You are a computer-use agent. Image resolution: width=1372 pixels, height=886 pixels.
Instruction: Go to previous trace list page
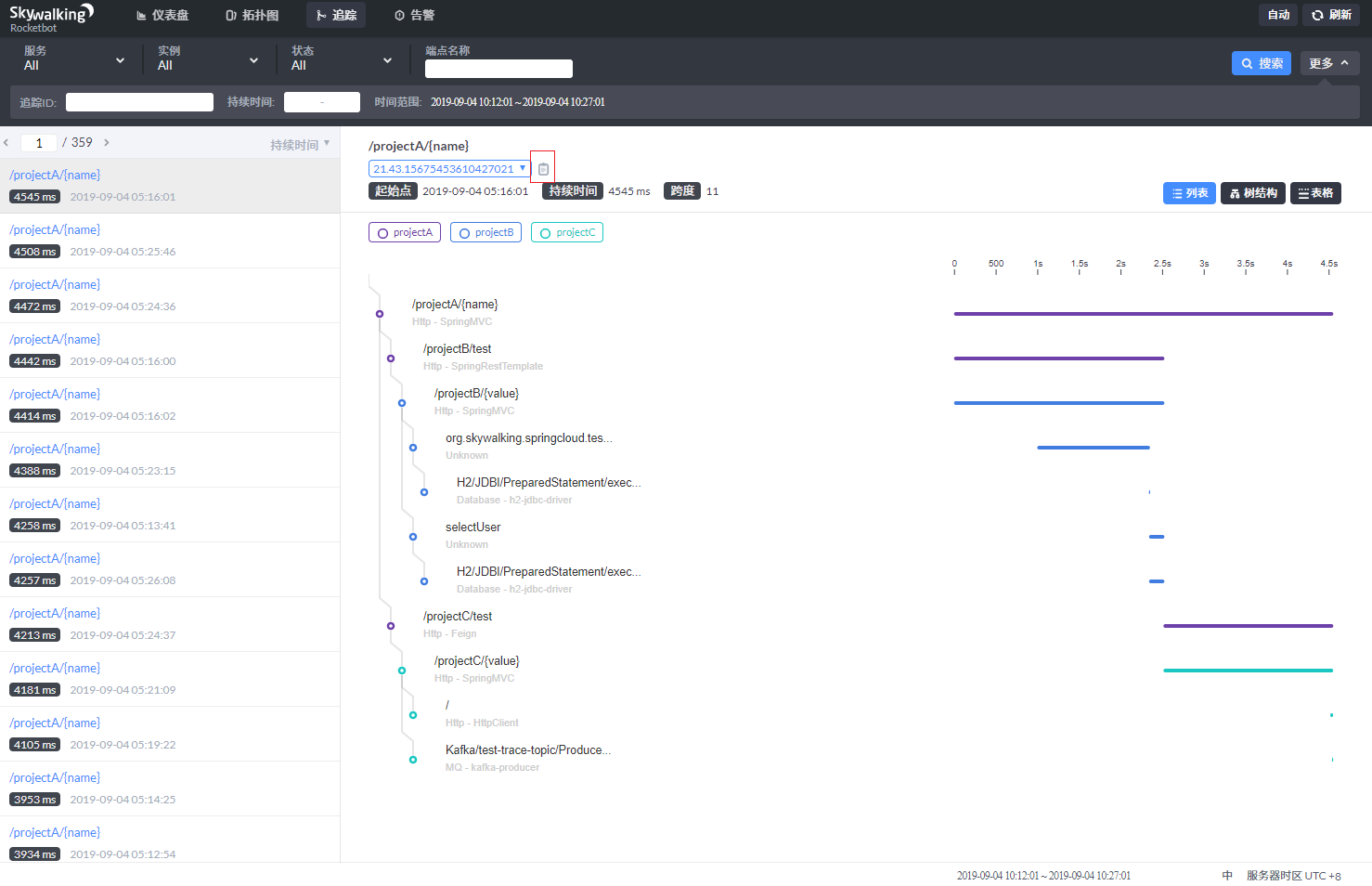coord(6,142)
